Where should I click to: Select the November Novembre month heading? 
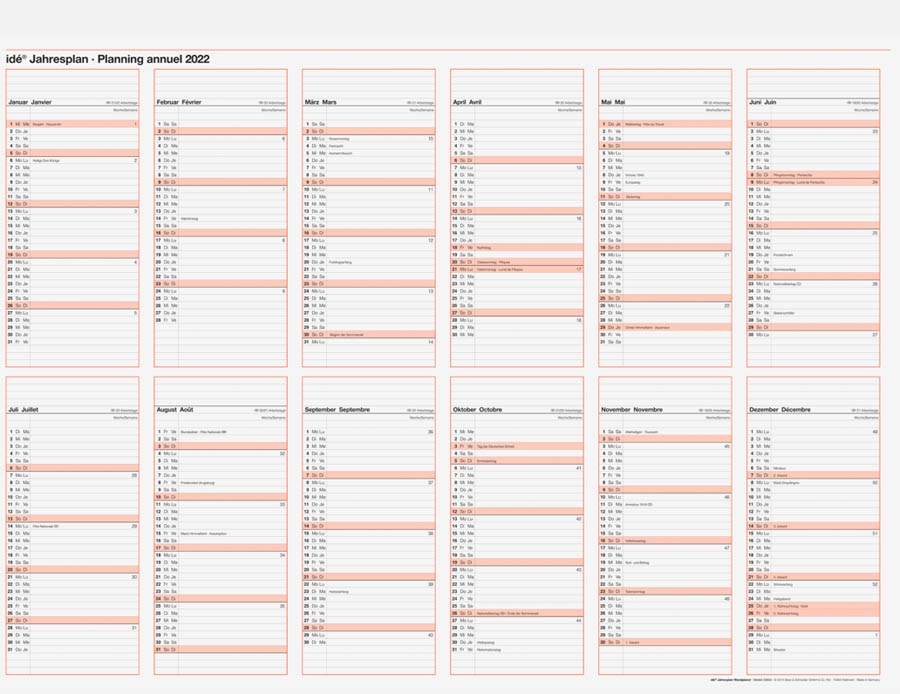(631, 410)
